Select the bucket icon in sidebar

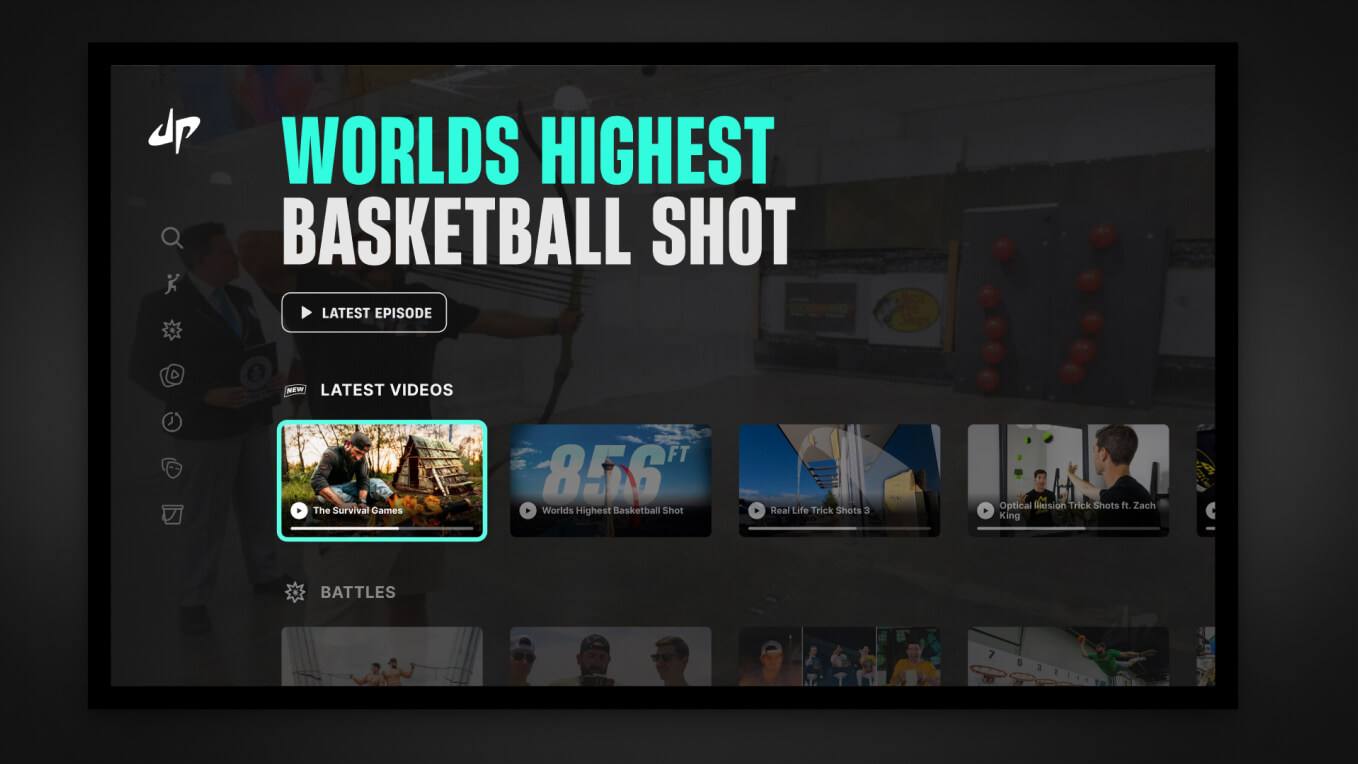click(x=172, y=514)
